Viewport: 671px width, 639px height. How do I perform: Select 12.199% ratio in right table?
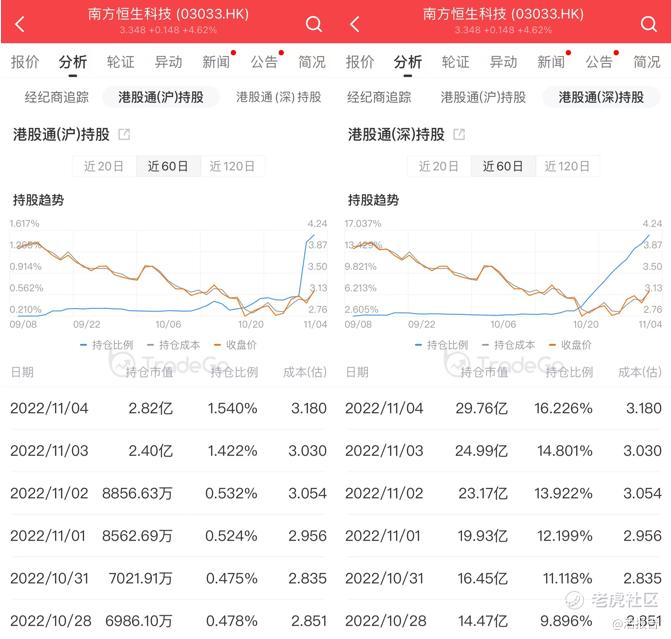(x=565, y=535)
